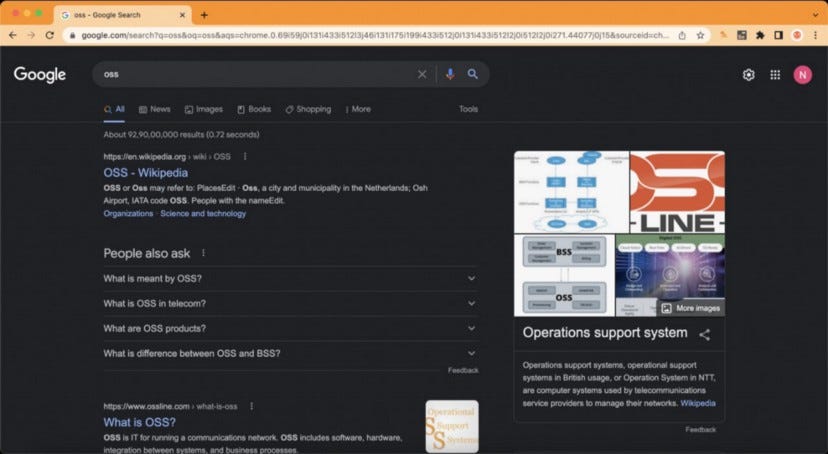Open the Organizations sitelink
828x454 pixels.
[128, 213]
